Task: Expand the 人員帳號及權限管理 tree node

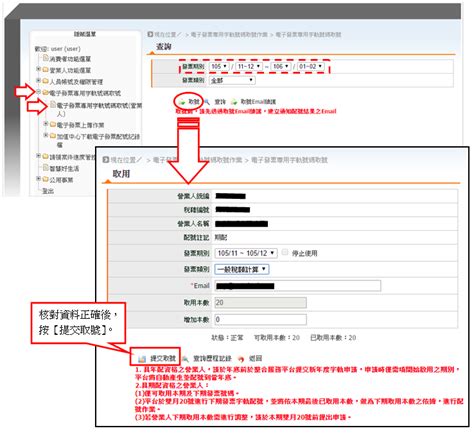Action: [x=38, y=80]
